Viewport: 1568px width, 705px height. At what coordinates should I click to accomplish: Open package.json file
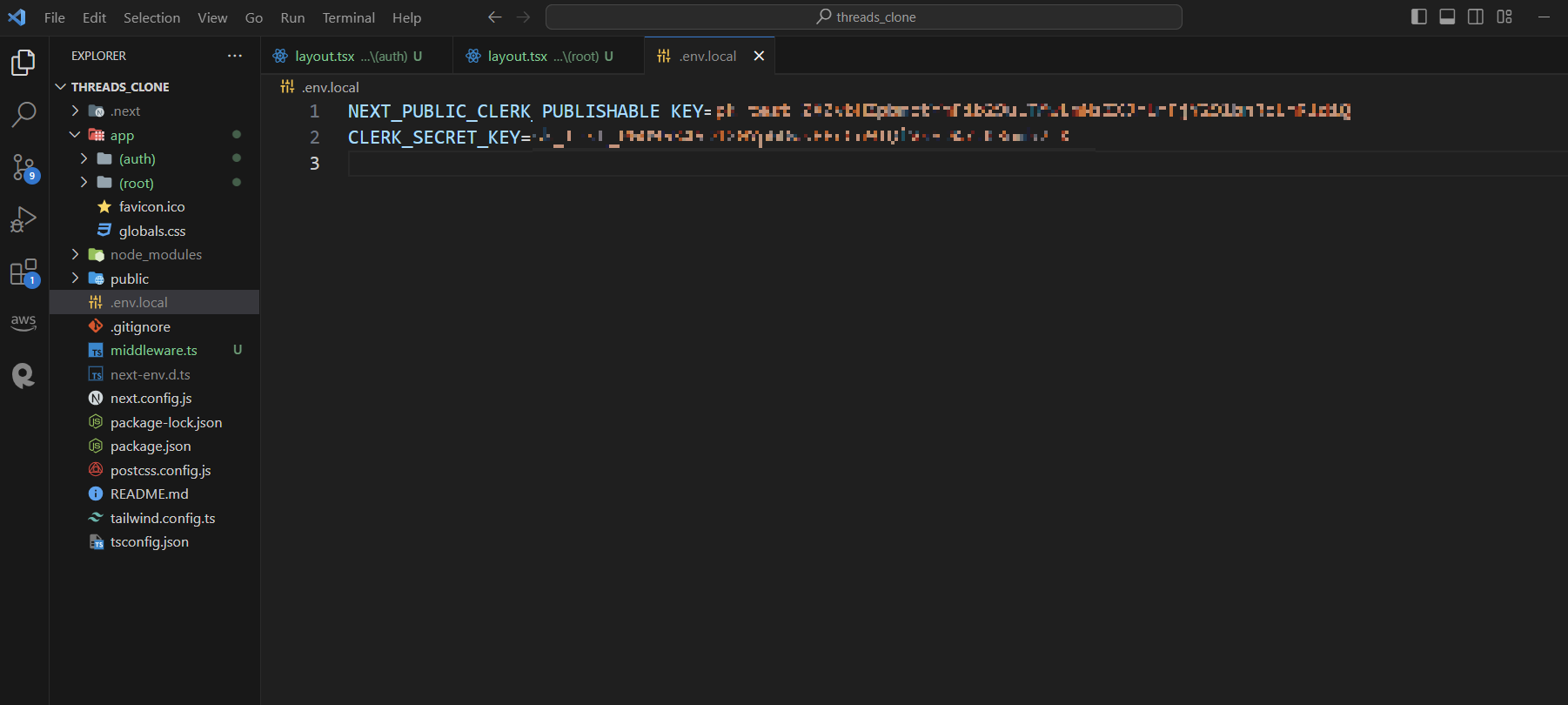tap(155, 446)
